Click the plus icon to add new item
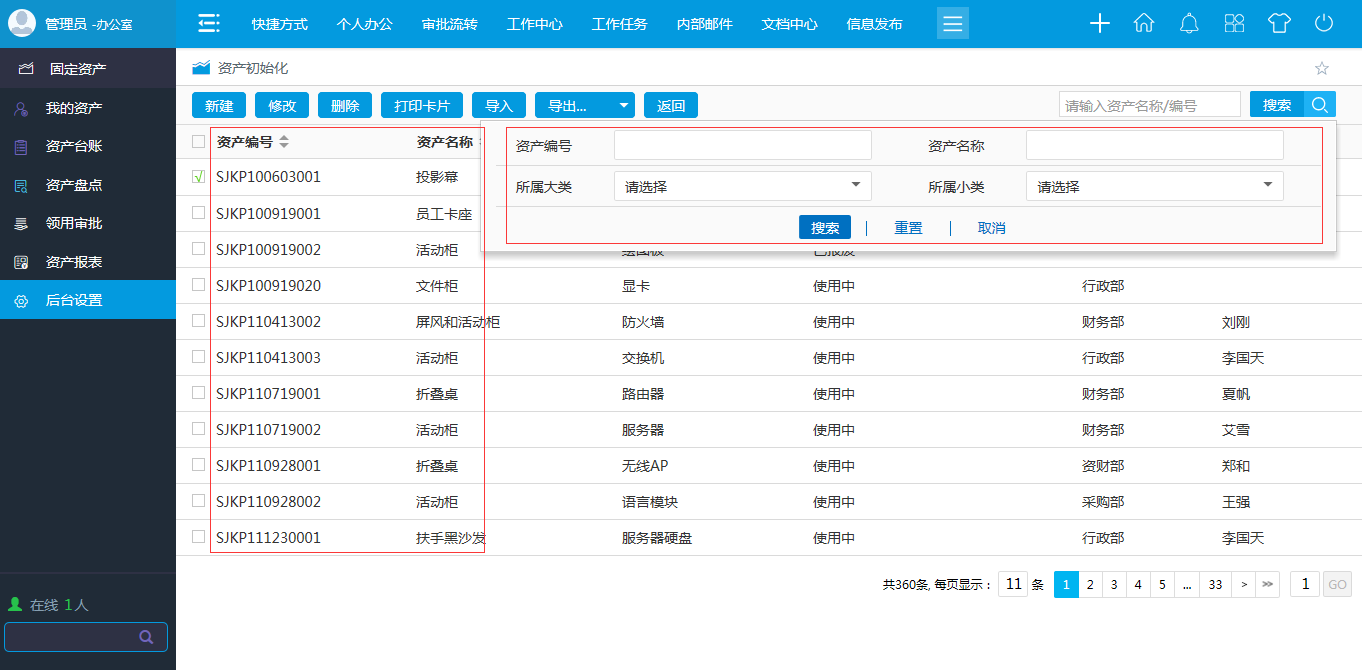Image resolution: width=1362 pixels, height=670 pixels. pyautogui.click(x=1099, y=22)
